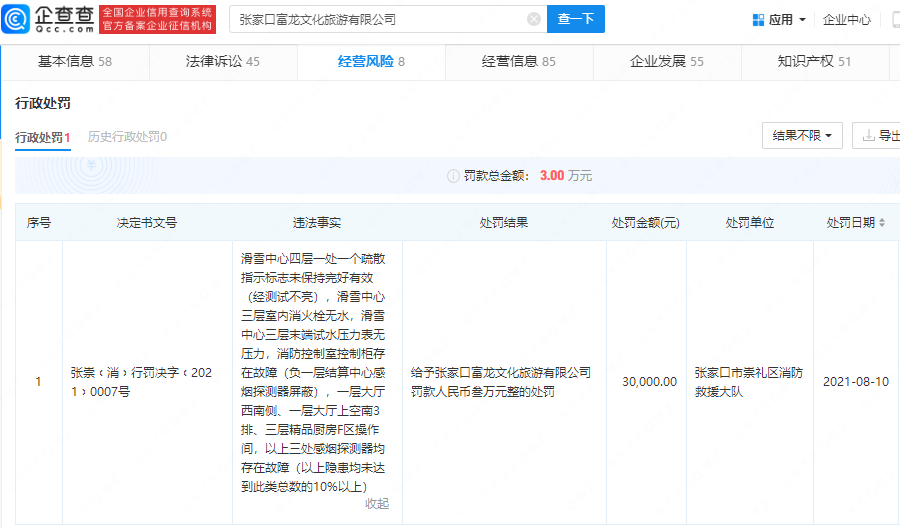Click the 处罚金额(元) column header
900x528 pixels.
(646, 223)
